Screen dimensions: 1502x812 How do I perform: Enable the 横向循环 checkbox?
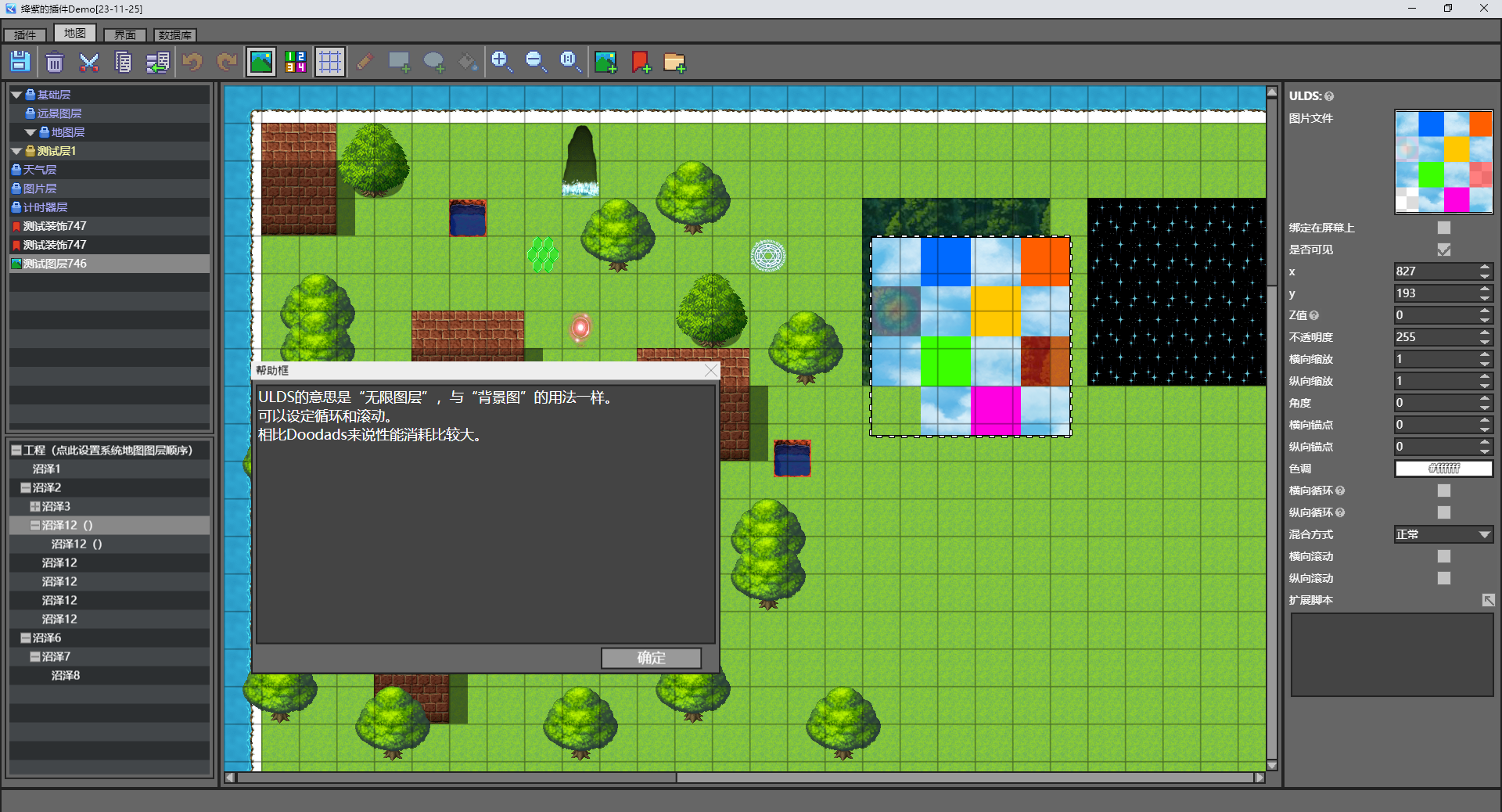tap(1444, 490)
